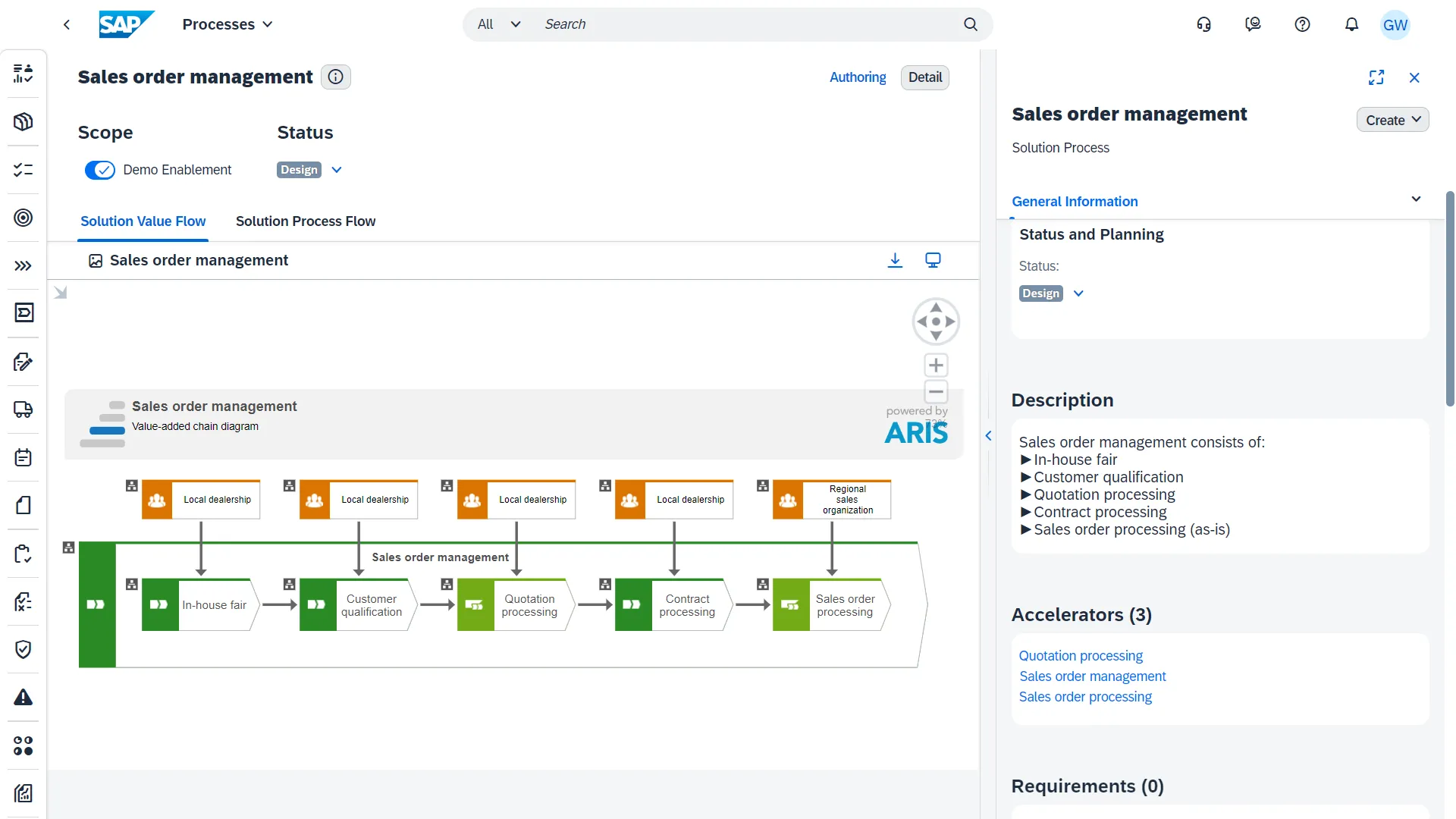Select the Customer qualification process step

[x=358, y=604]
